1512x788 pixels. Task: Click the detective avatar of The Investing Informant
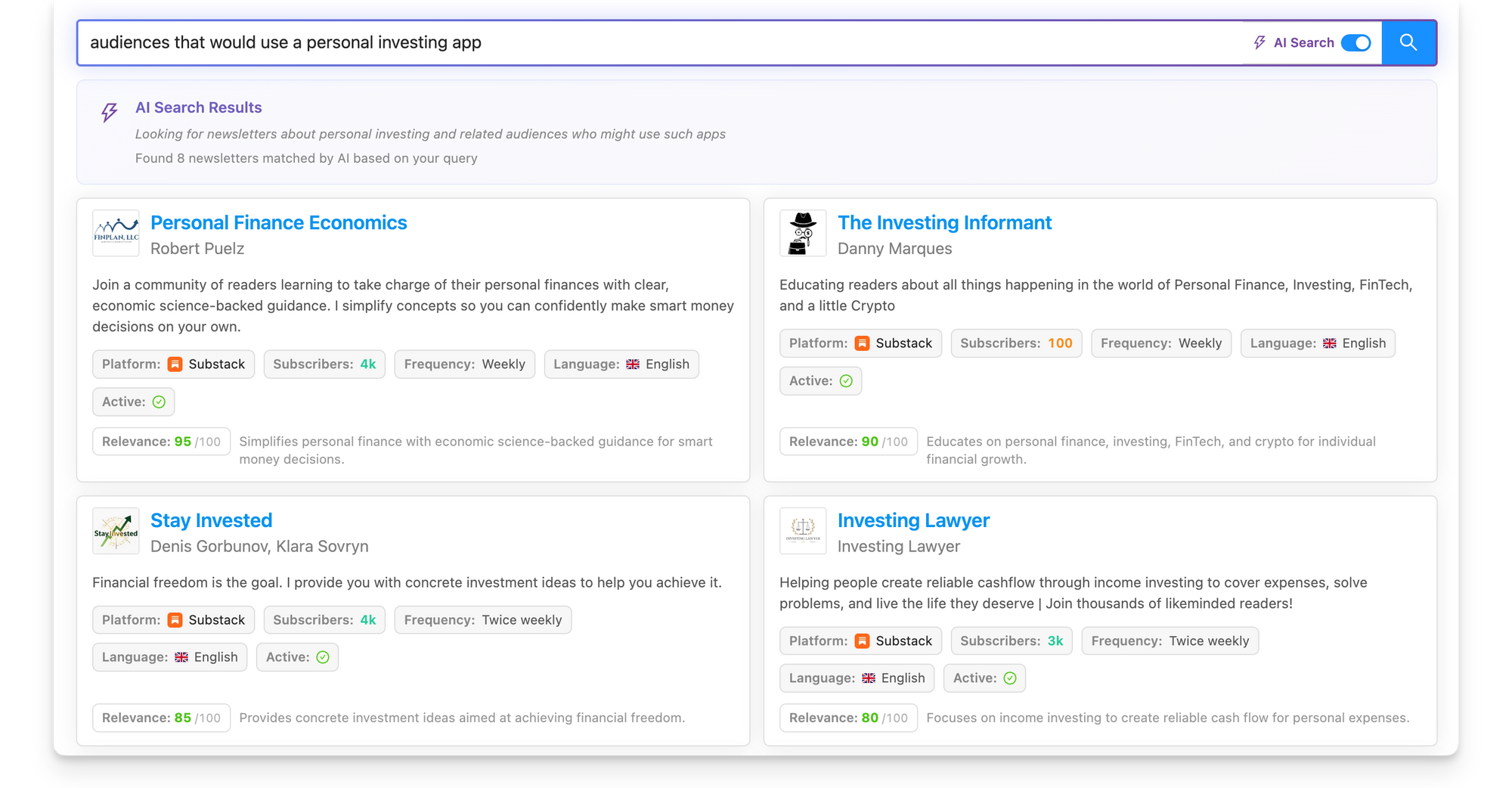[803, 233]
